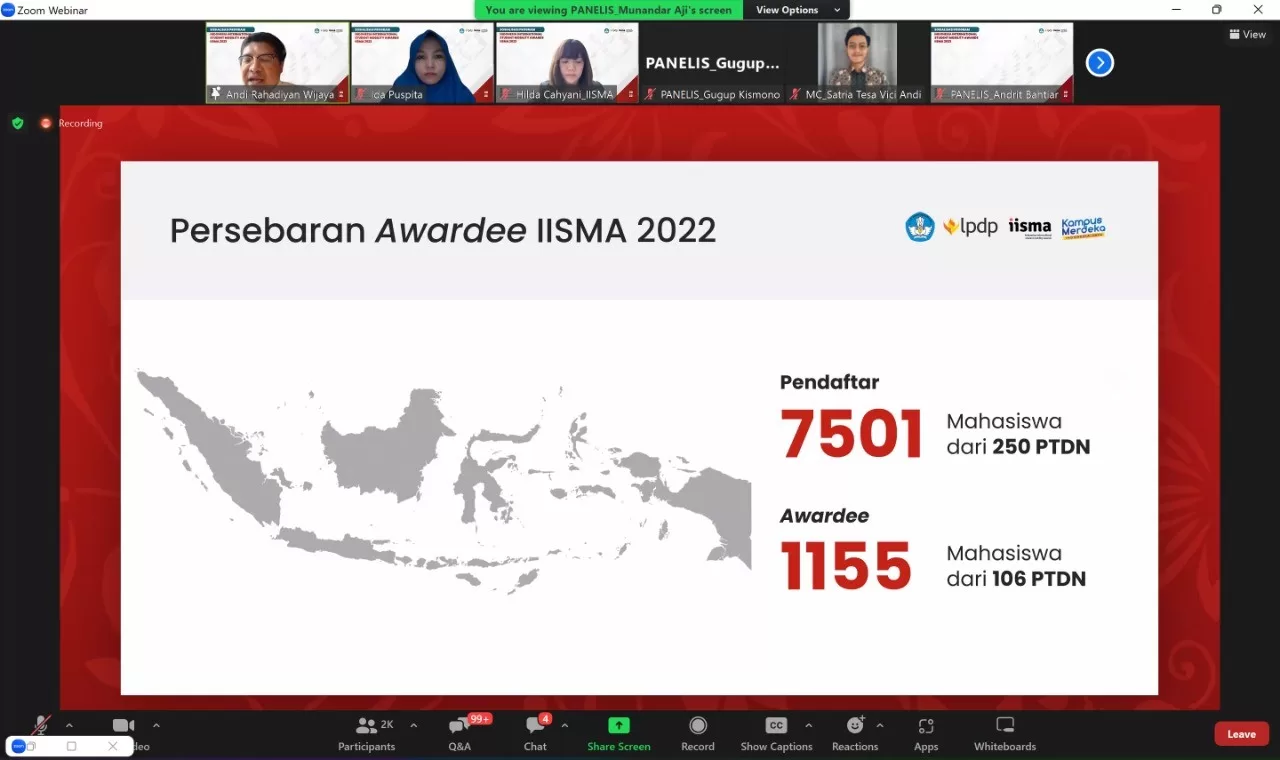Select Iqa Puspita's video thumbnail
The image size is (1280, 760).
(422, 62)
